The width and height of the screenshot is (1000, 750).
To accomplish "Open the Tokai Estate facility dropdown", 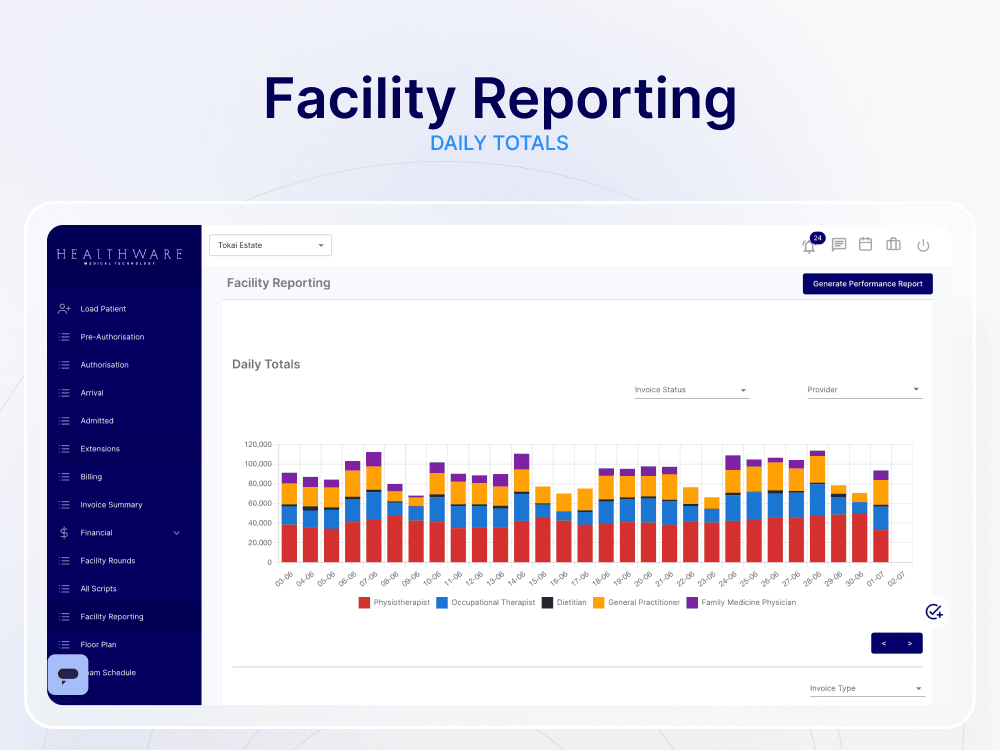I will tap(270, 246).
